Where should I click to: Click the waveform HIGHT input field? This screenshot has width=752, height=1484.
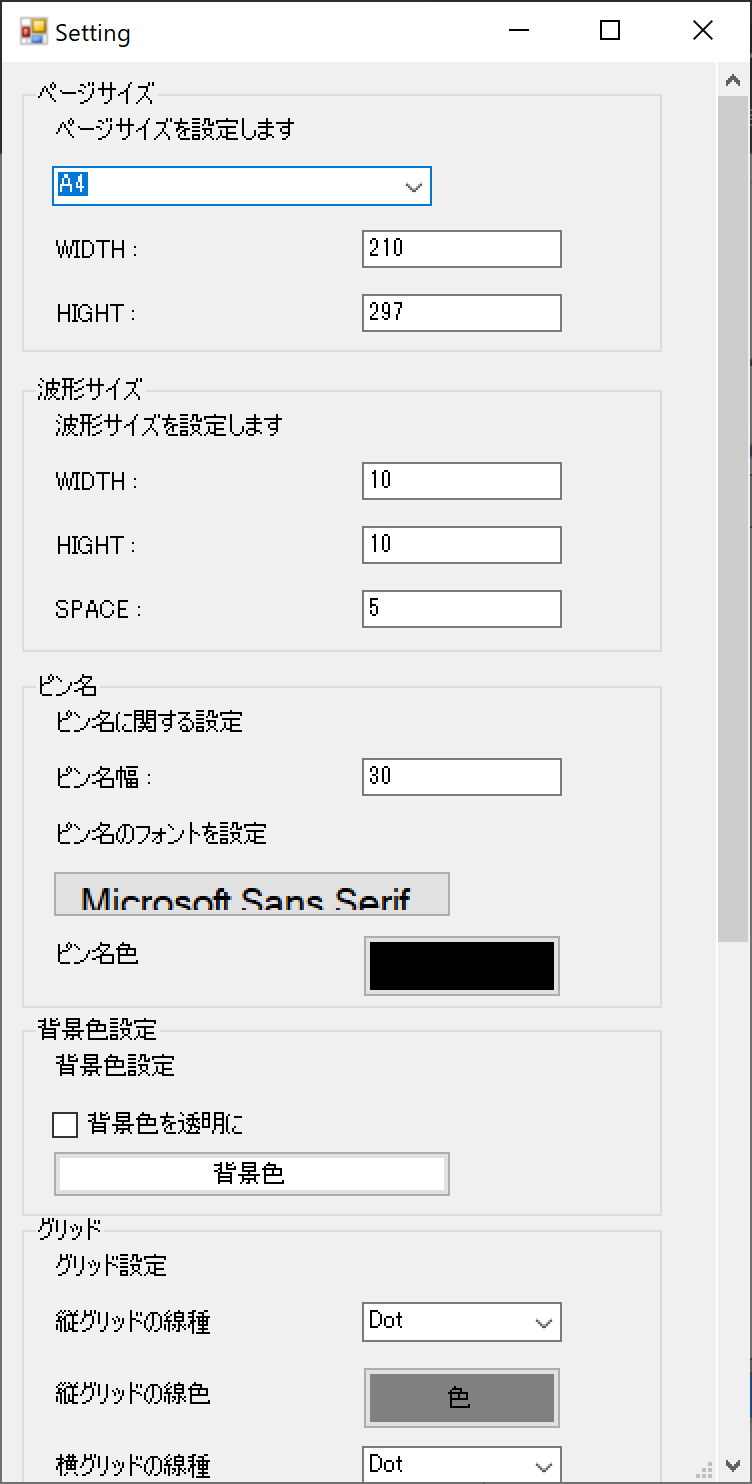(462, 545)
